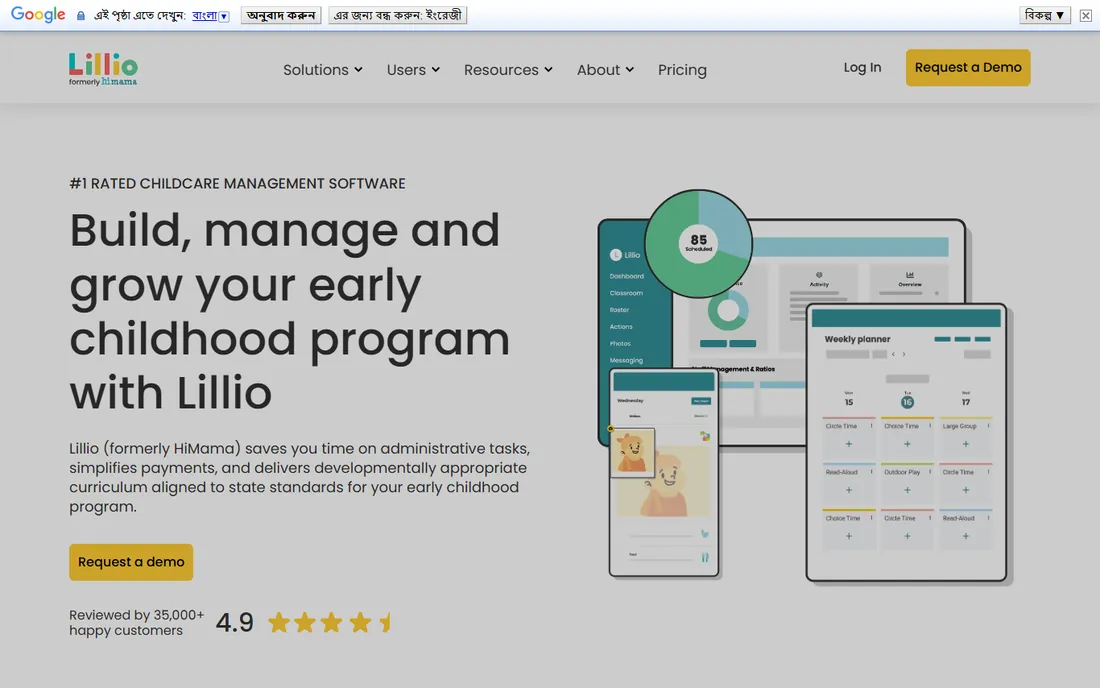Click the half-filled fifth rating star

pyautogui.click(x=385, y=622)
